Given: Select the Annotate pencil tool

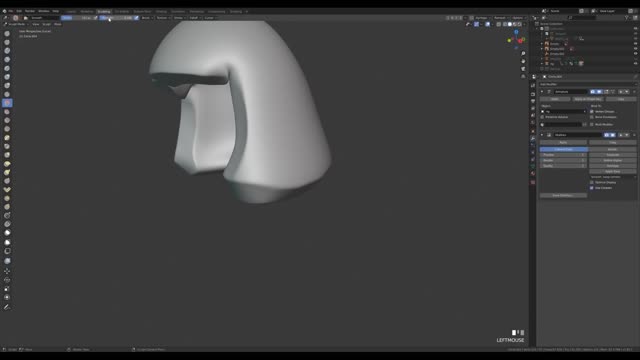Looking at the screenshot, I should pos(7,307).
